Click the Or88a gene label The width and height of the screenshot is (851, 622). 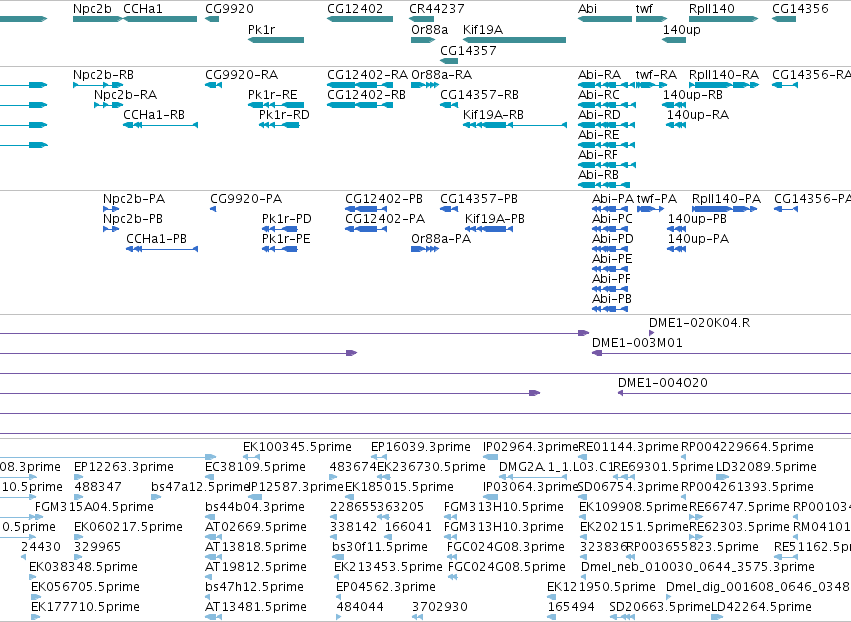pos(430,29)
